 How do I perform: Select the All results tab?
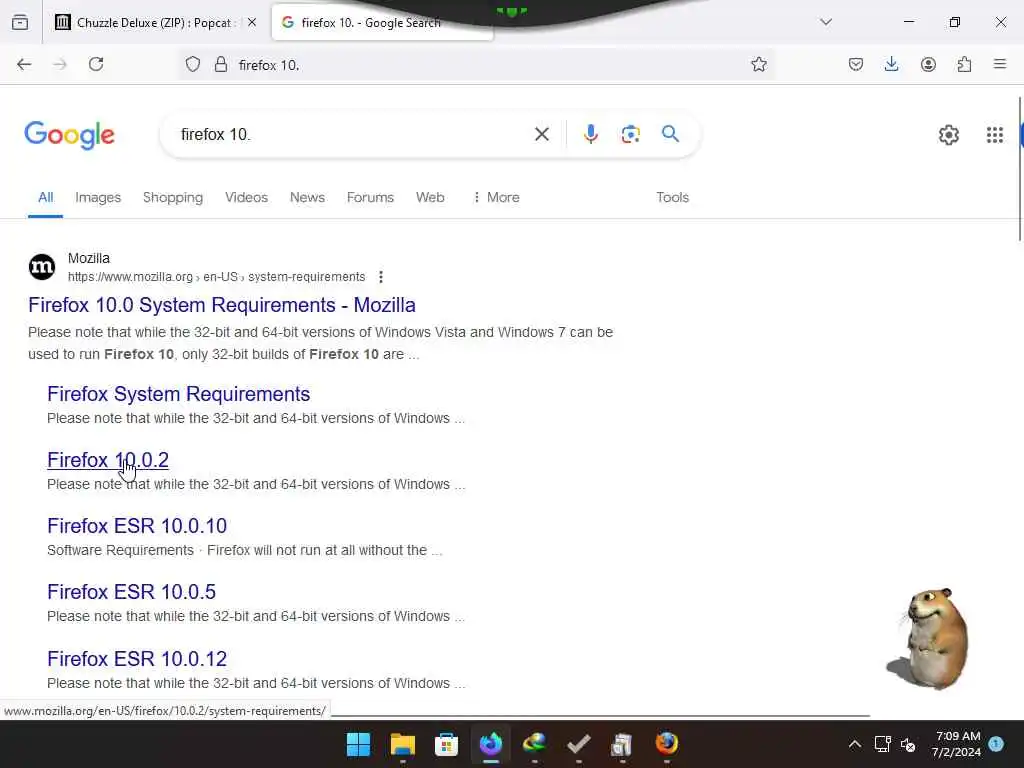[45, 197]
